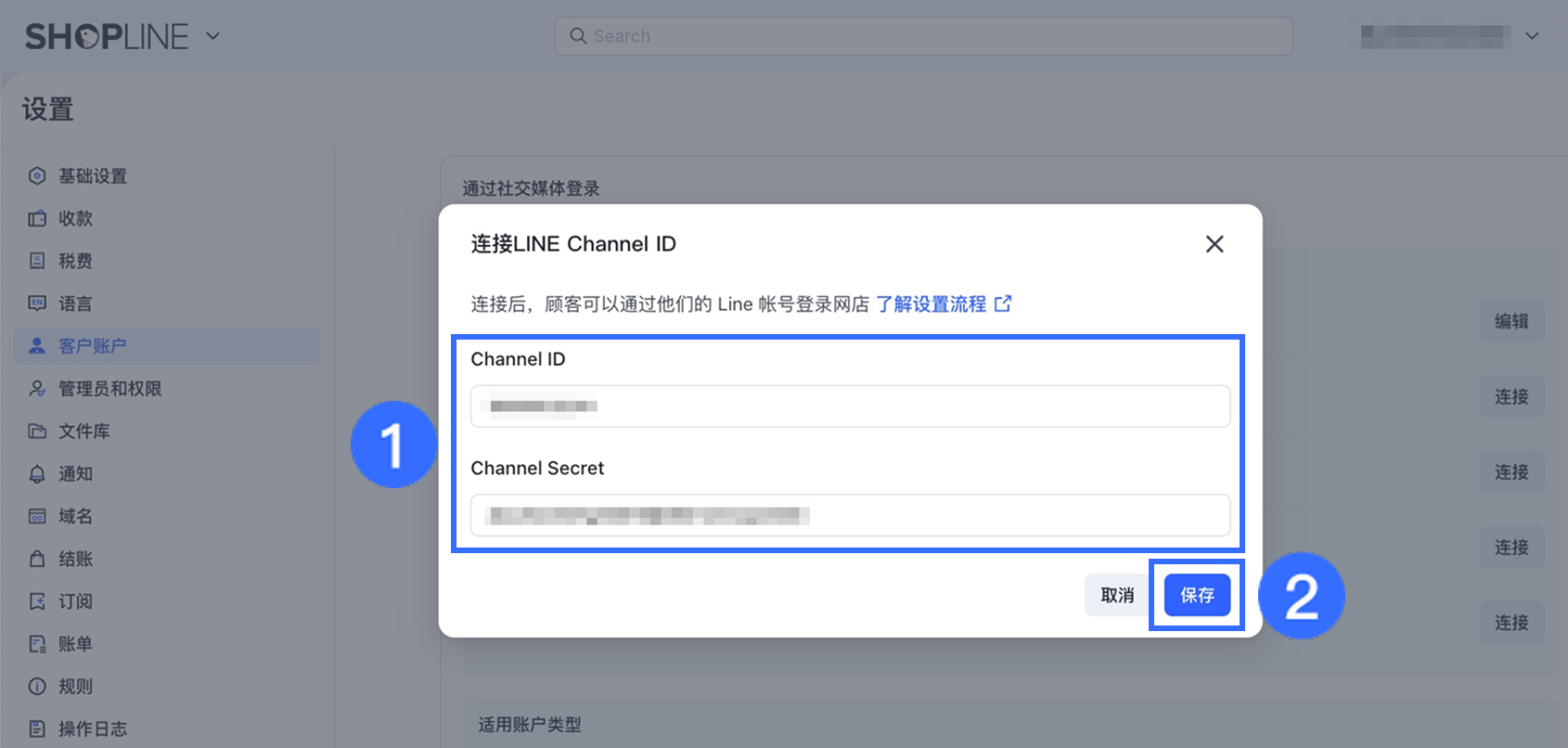Expand the SHOPLINE logo dropdown chevron
The width and height of the screenshot is (1568, 748).
click(x=212, y=36)
